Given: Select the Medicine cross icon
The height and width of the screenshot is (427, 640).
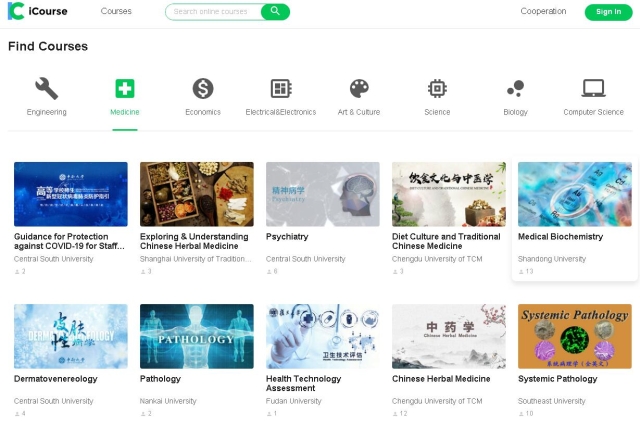Looking at the screenshot, I should click(x=125, y=88).
